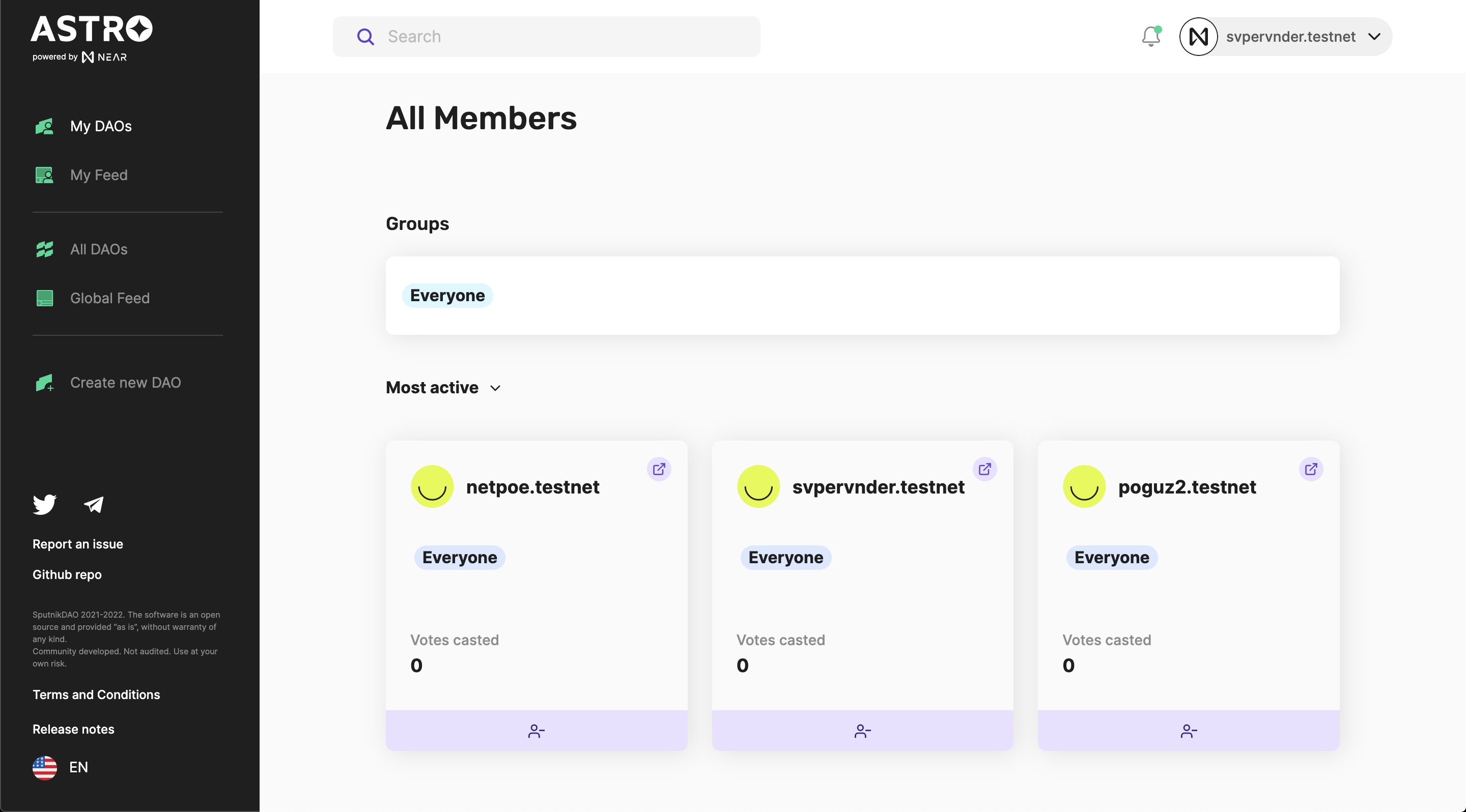Open the notifications bell icon
Image resolution: width=1466 pixels, height=812 pixels.
[x=1150, y=37]
